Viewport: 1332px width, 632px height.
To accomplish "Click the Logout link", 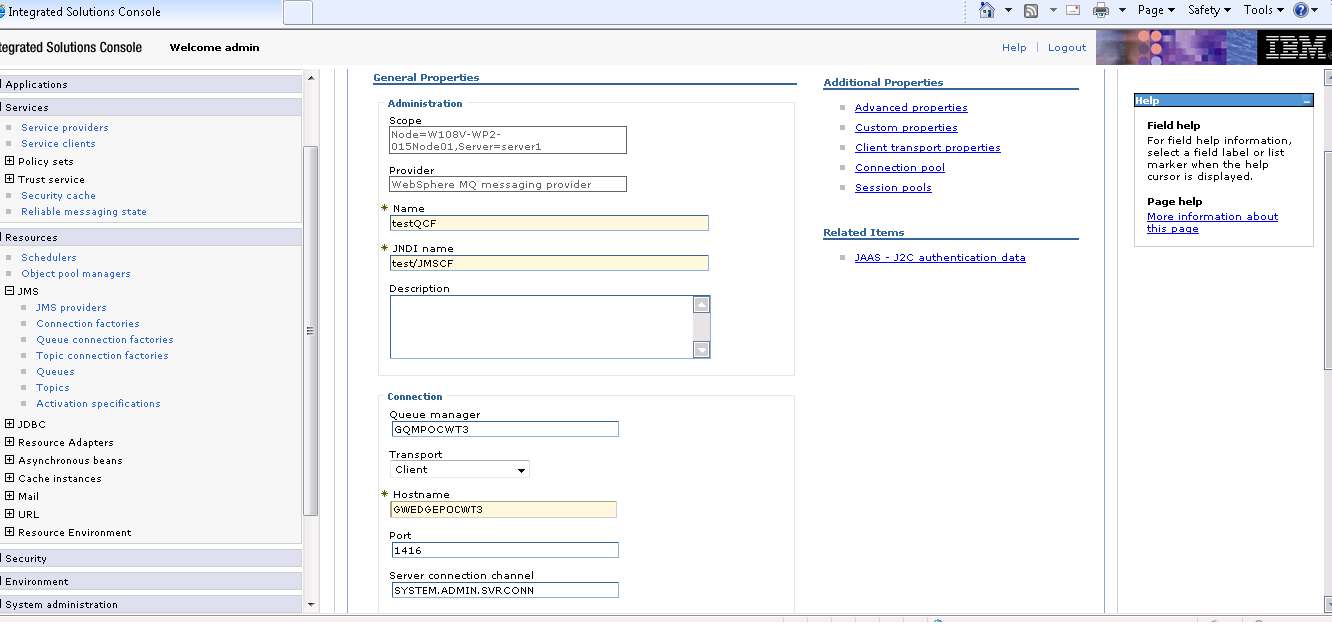I will pos(1067,47).
